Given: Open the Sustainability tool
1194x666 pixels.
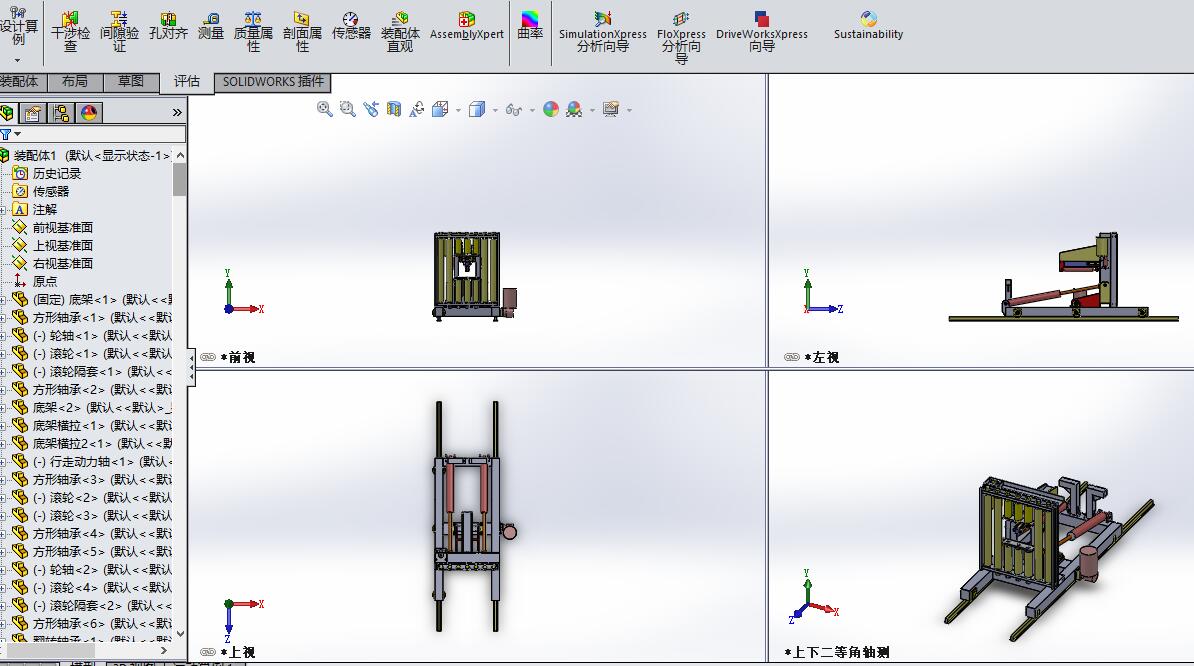Looking at the screenshot, I should (868, 25).
